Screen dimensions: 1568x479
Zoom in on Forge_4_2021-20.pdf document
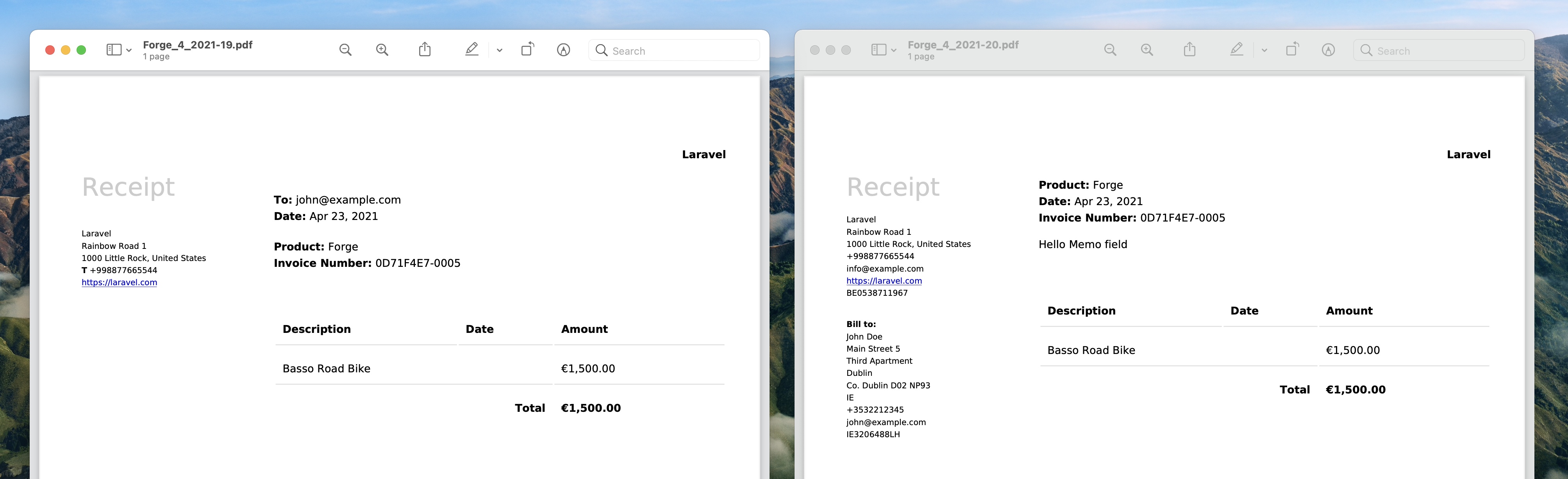pos(1147,50)
